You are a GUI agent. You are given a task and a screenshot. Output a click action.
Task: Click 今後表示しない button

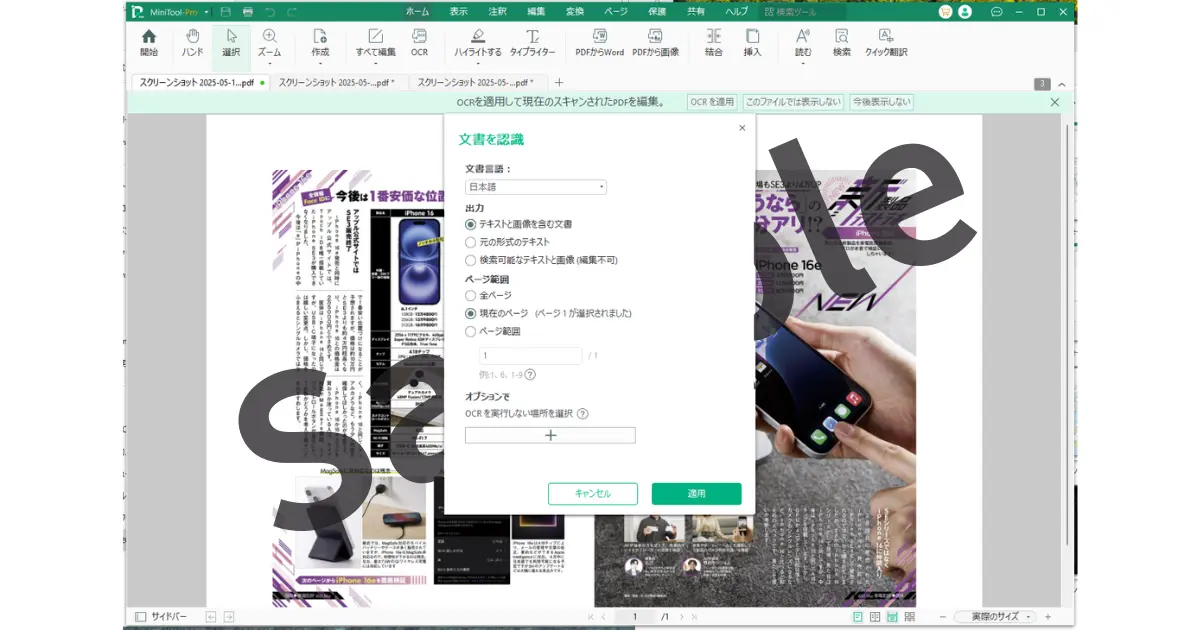coord(881,102)
